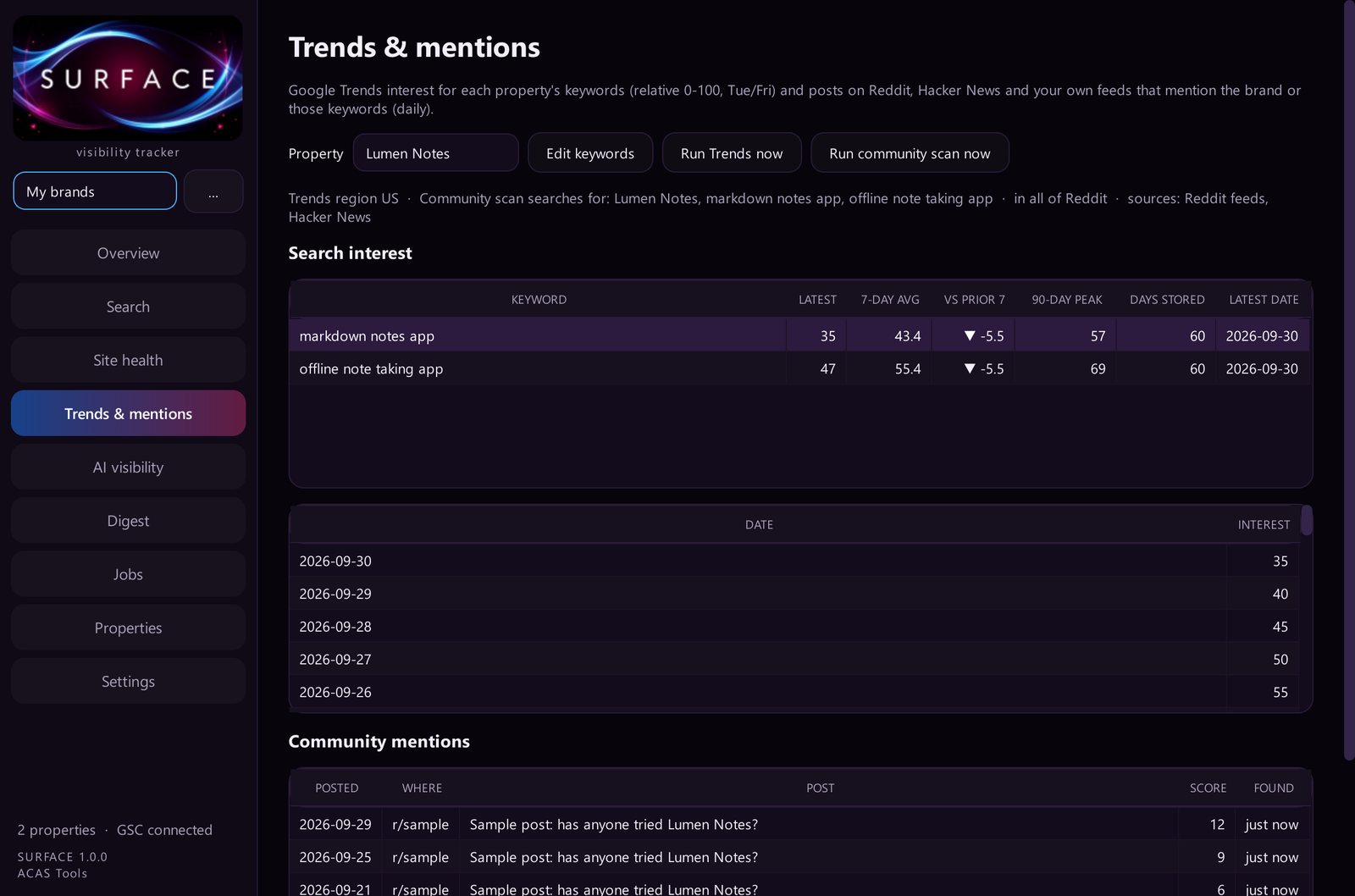The image size is (1355, 896).
Task: Sort by DAYS STORED column header
Action: [x=1167, y=300]
